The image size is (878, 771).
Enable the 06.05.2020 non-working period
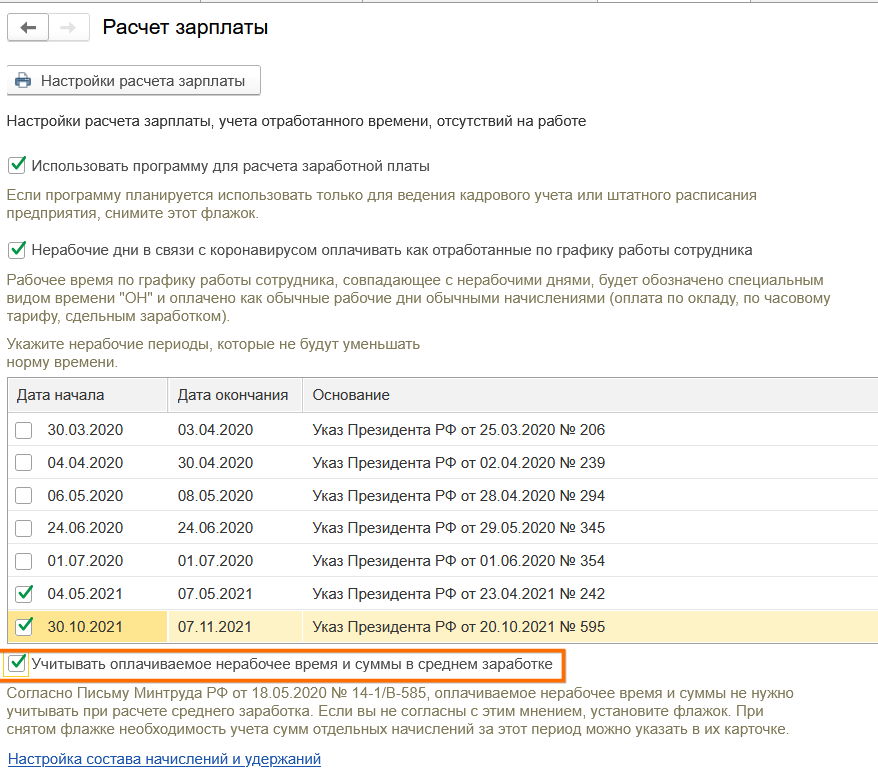pyautogui.click(x=24, y=496)
